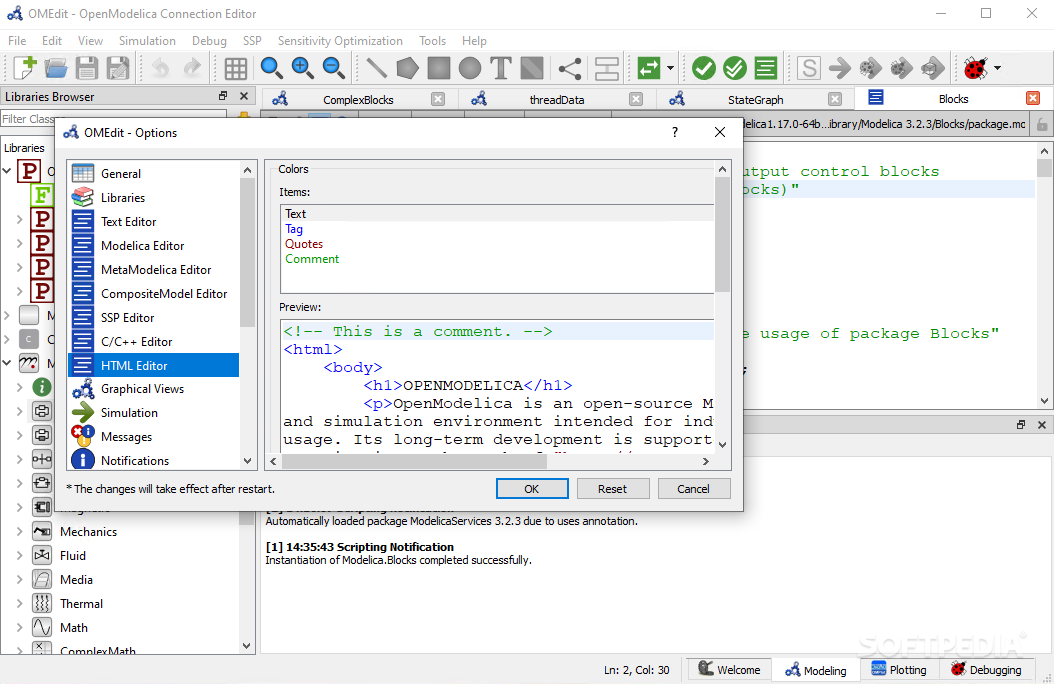Click the Redo arrow icon
The image size is (1054, 684).
(x=192, y=68)
